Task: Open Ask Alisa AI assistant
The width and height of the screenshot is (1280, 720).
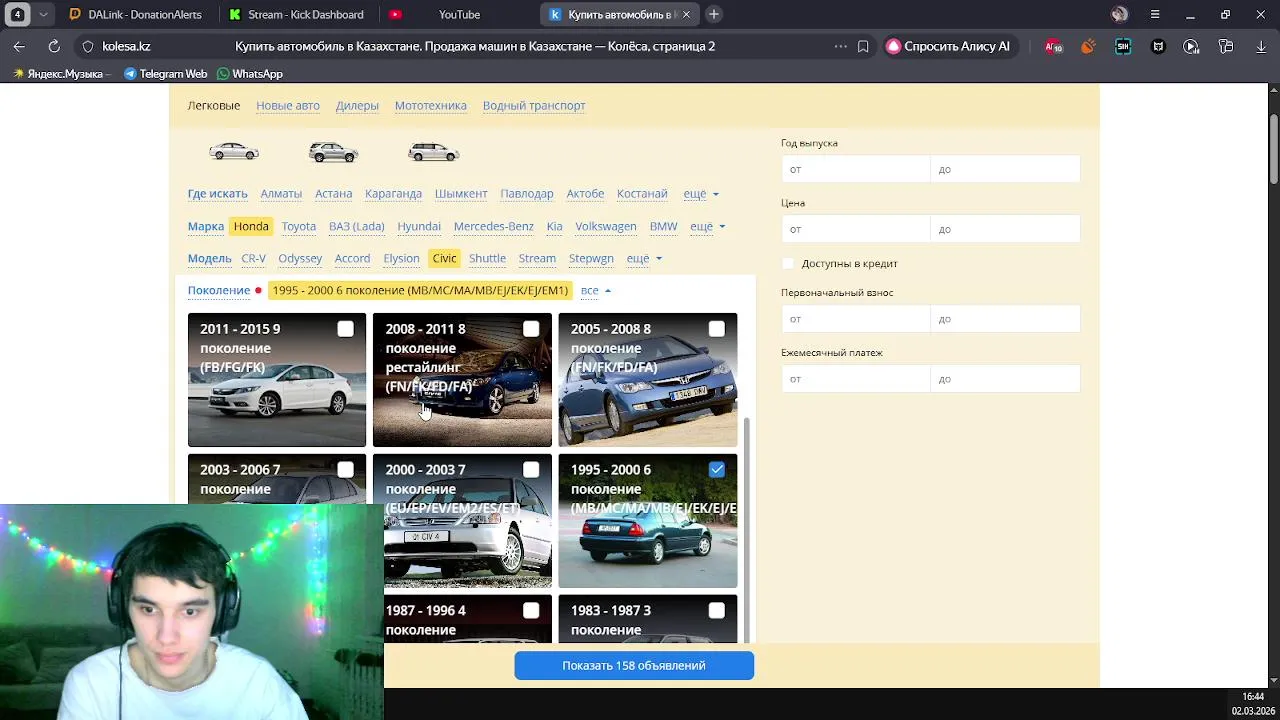Action: (948, 46)
